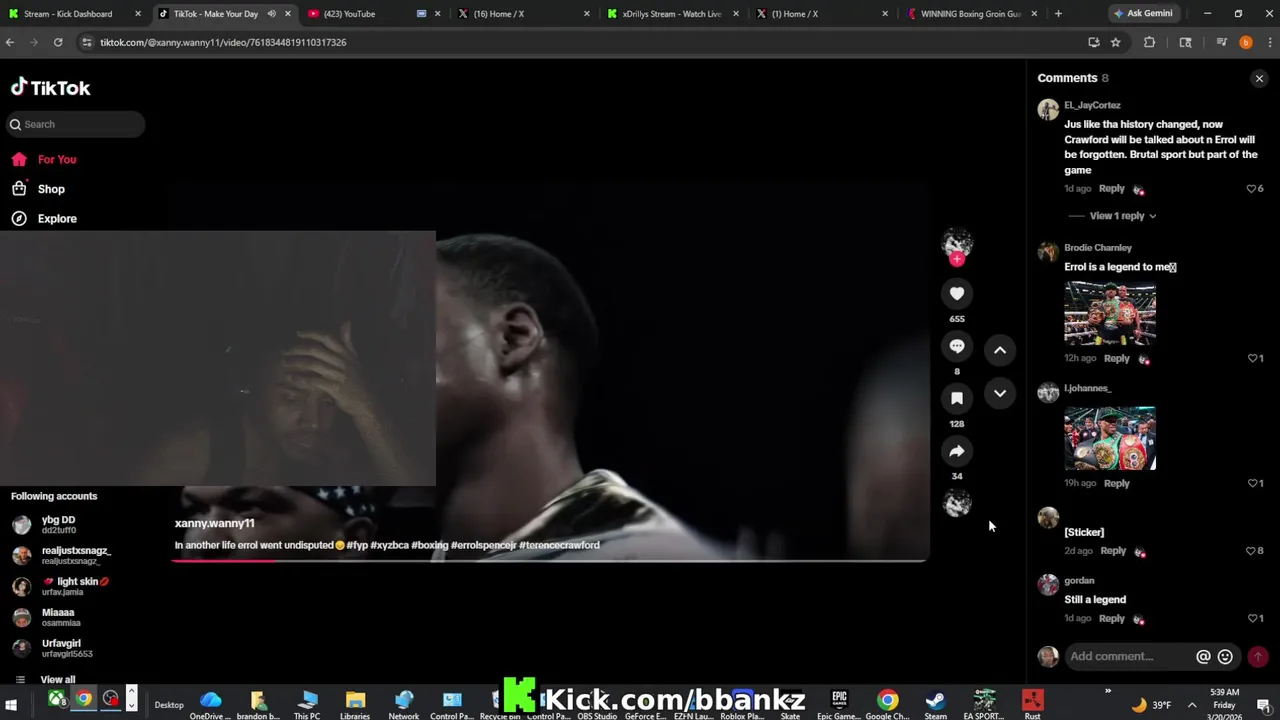Post comment with red arrow button
The image size is (1280, 720).
(x=1258, y=657)
